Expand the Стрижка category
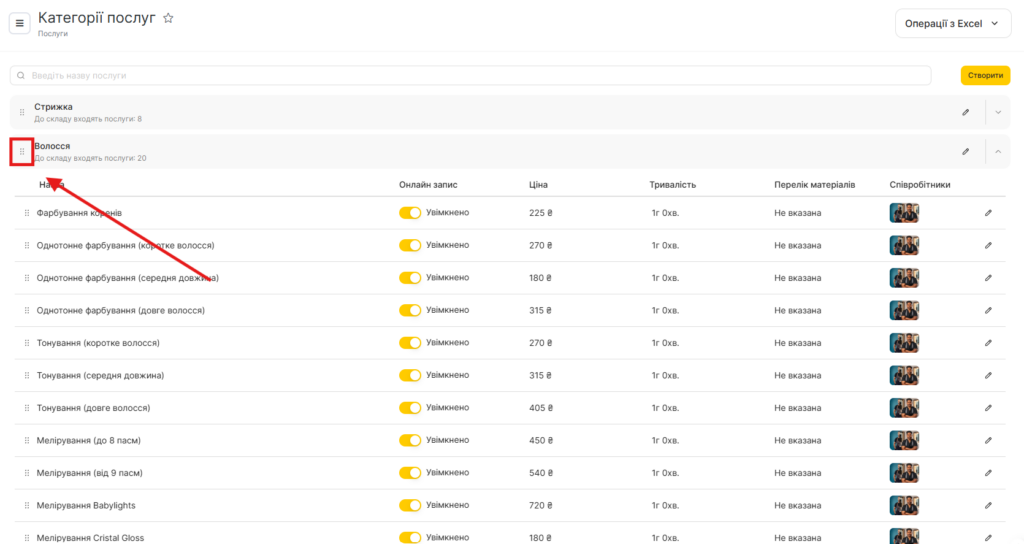The image size is (1024, 544). pyautogui.click(x=997, y=112)
